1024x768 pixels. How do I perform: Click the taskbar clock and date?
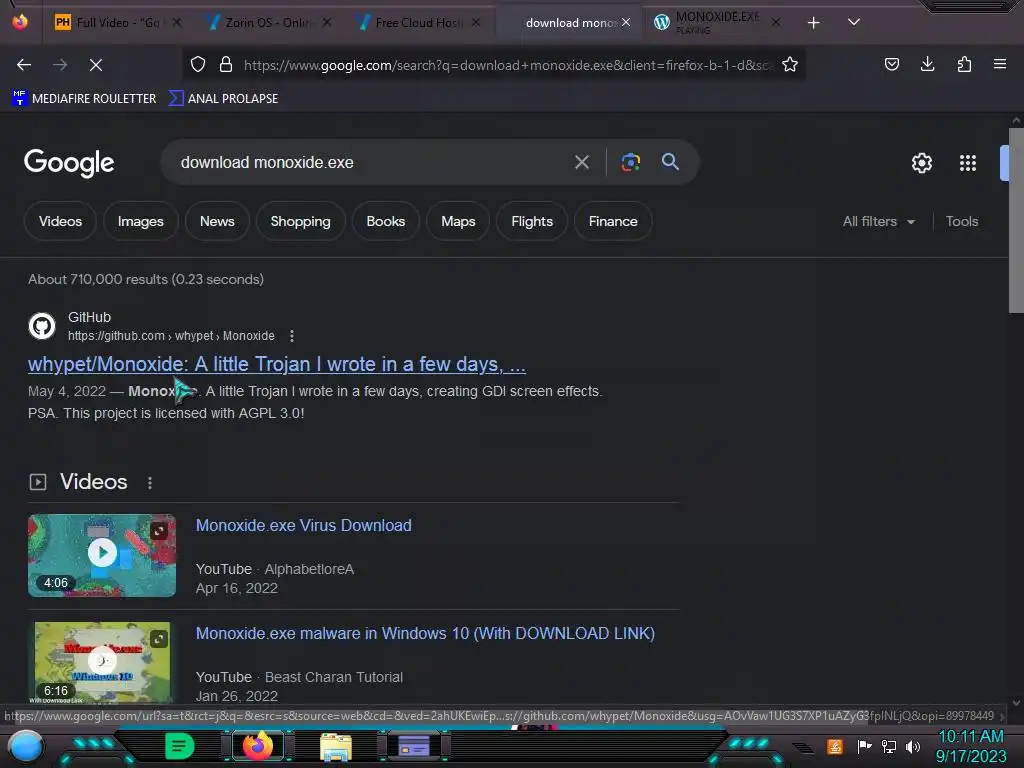tap(970, 746)
